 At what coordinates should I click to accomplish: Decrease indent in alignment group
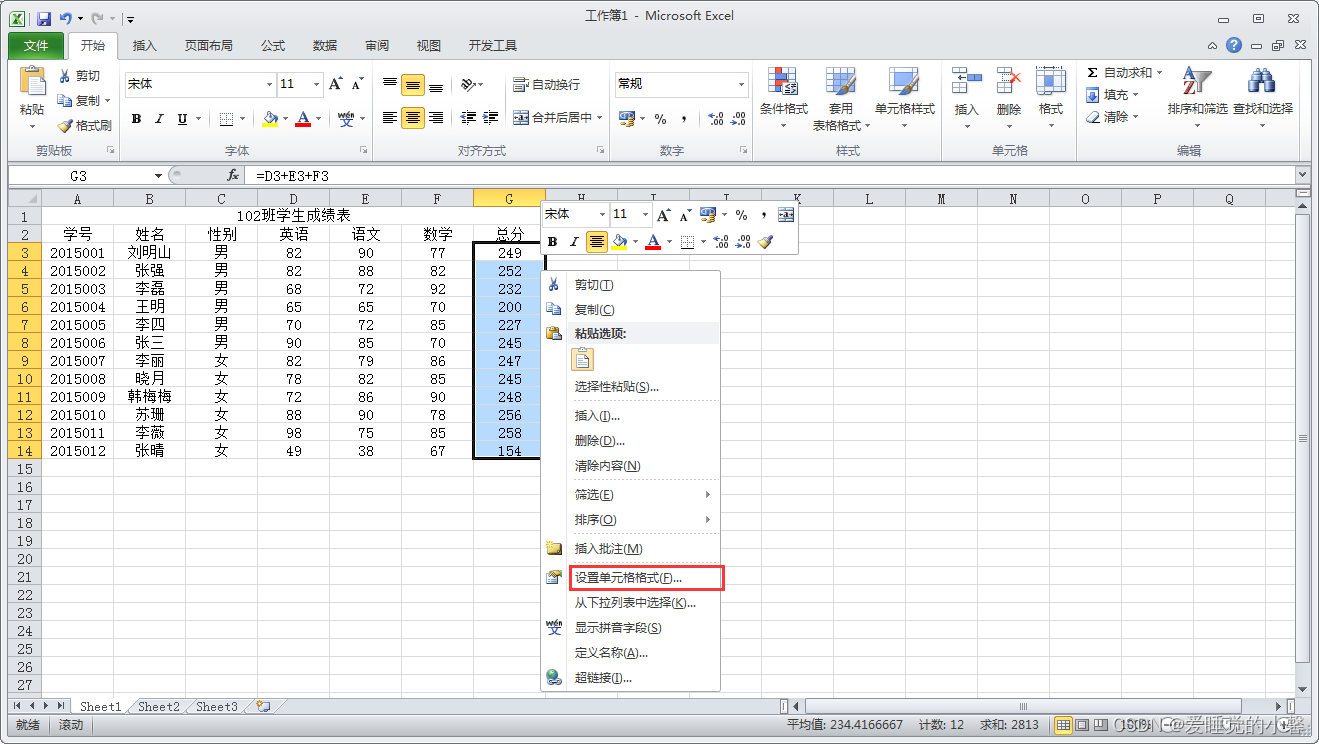pyautogui.click(x=468, y=118)
